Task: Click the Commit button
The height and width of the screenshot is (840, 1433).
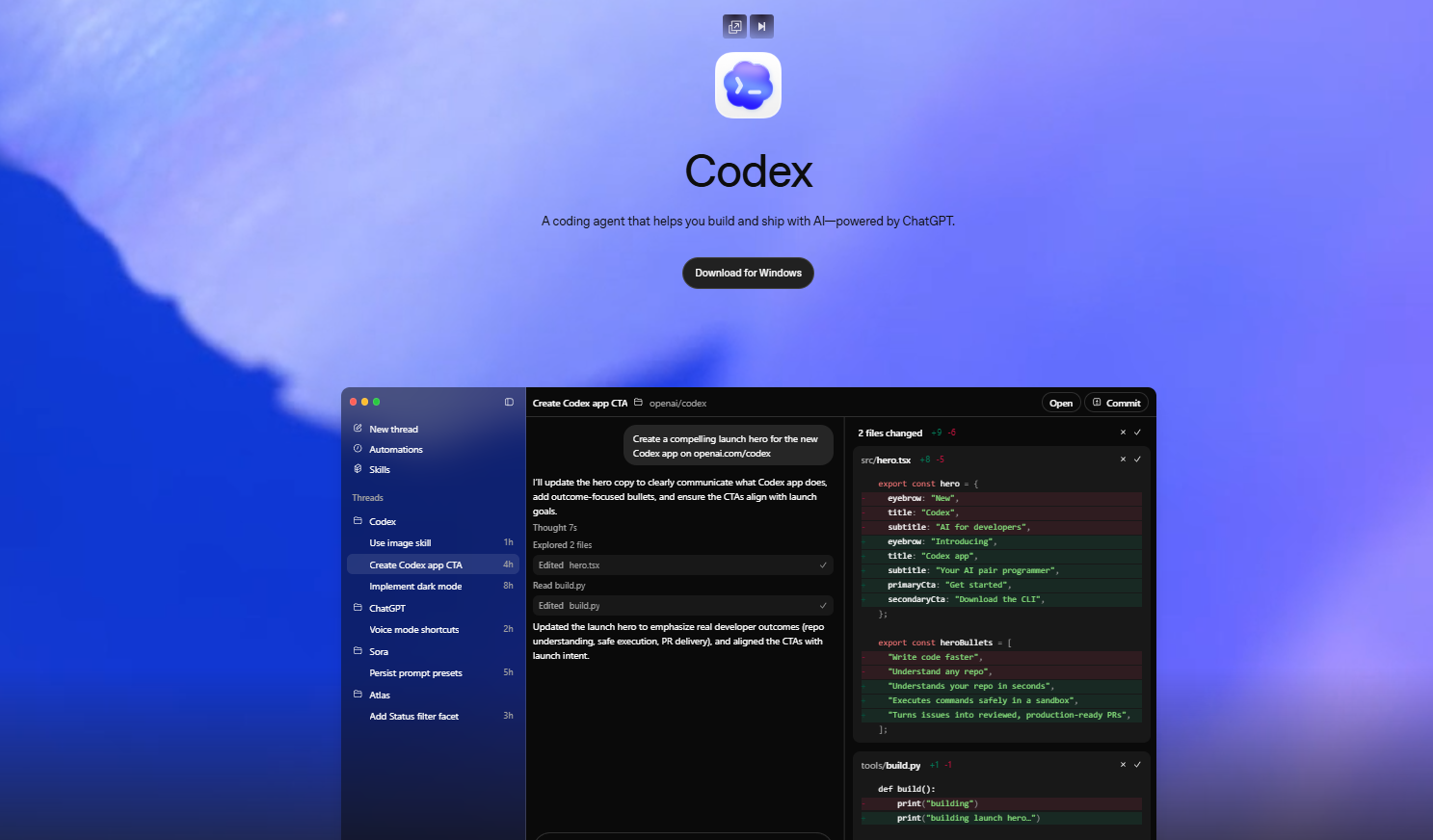Action: click(1116, 404)
